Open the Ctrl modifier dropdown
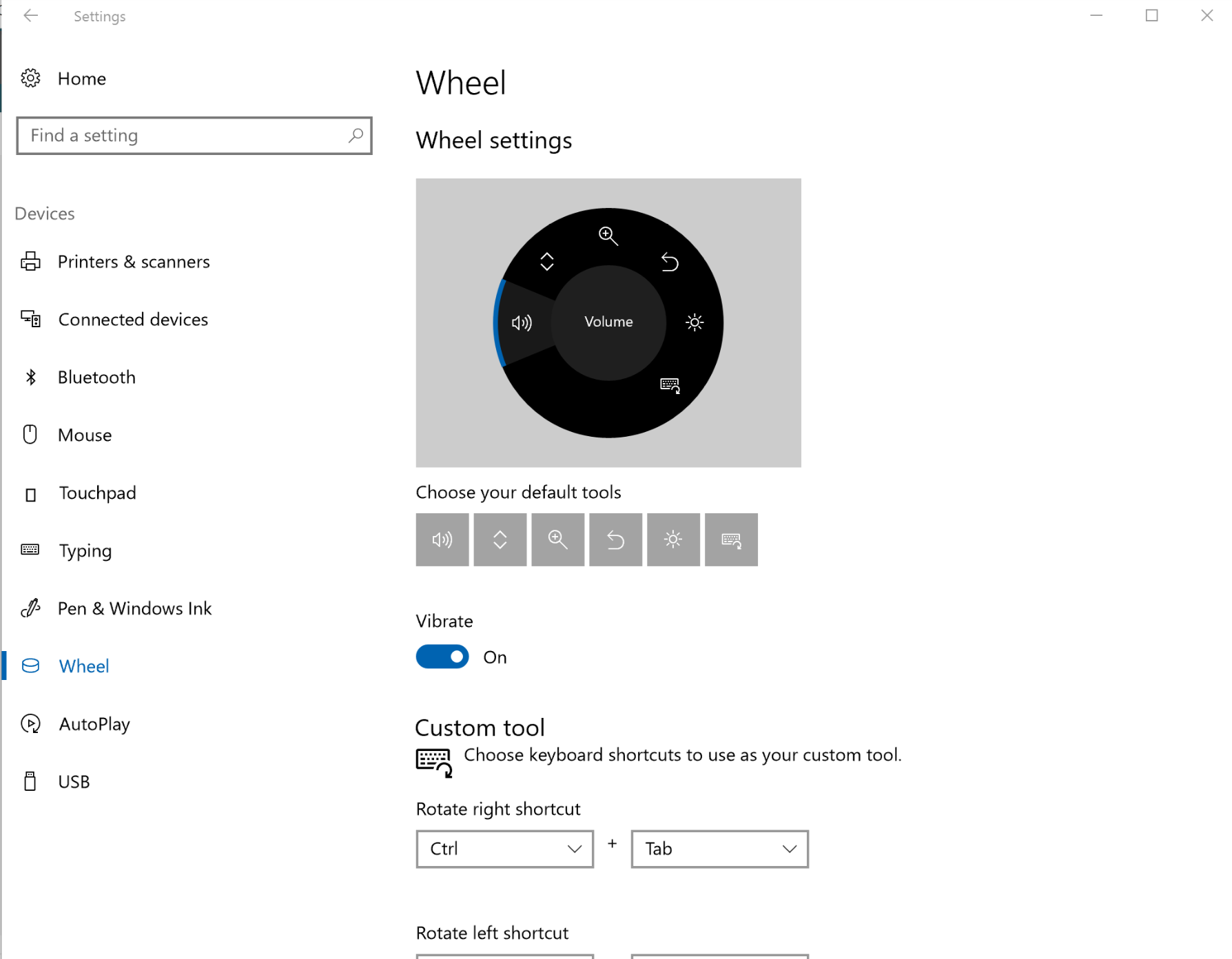Viewport: 1232px width, 959px height. tap(505, 849)
